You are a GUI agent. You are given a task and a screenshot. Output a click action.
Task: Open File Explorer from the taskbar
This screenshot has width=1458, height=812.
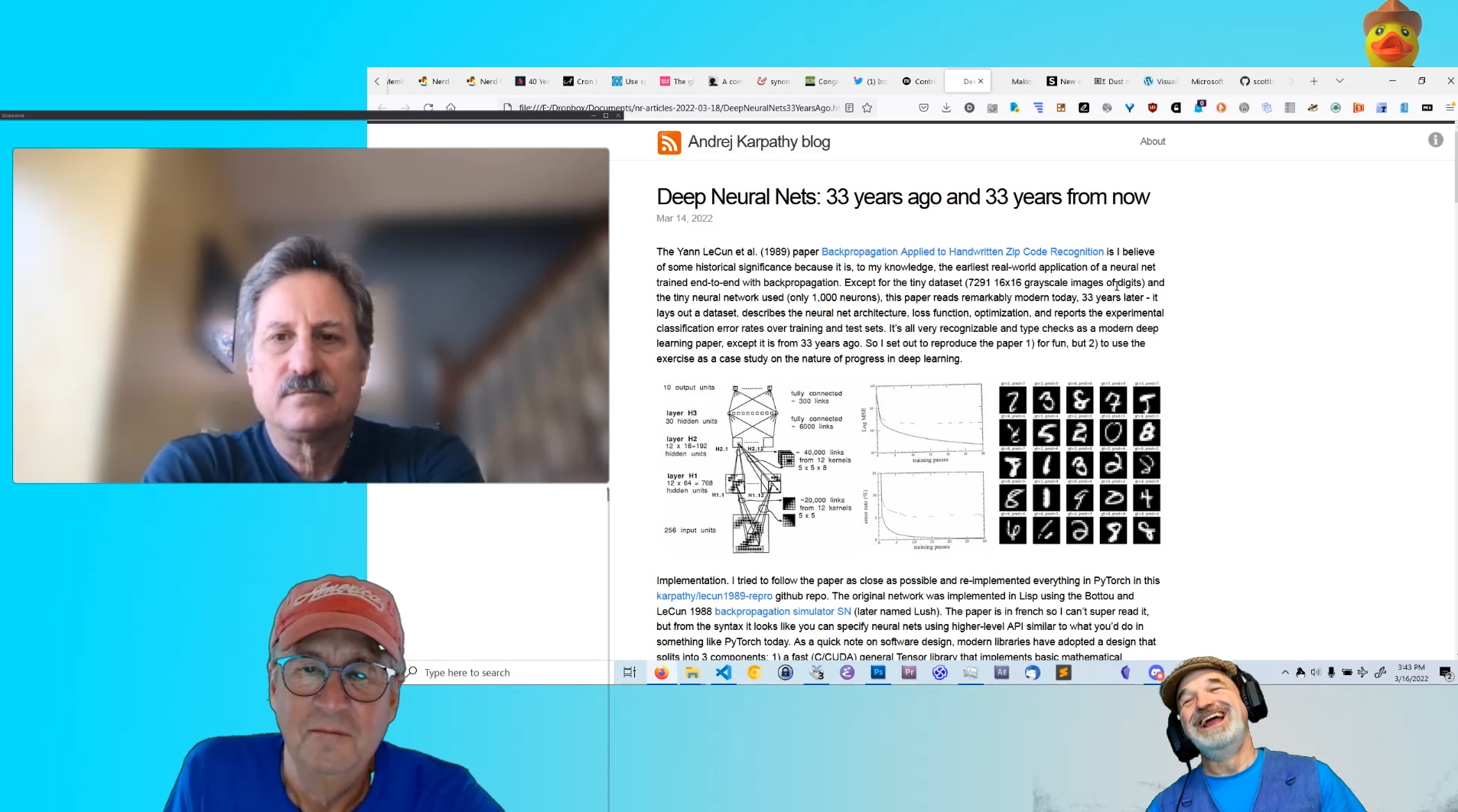coord(692,672)
